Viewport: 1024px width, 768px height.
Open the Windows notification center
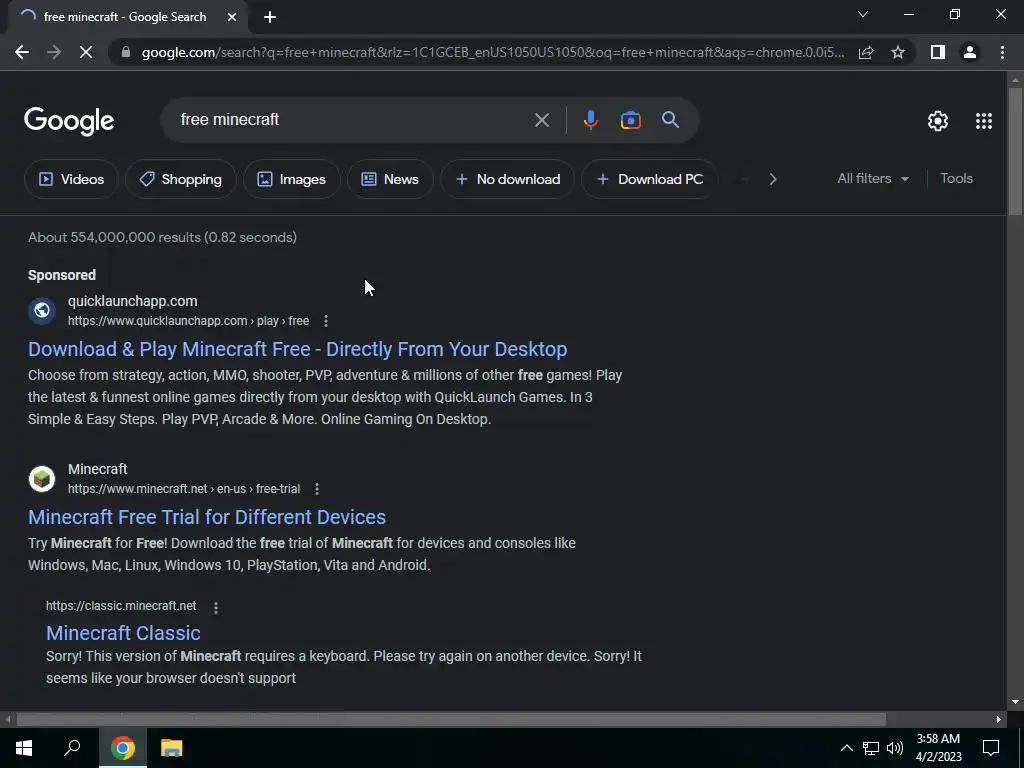[991, 748]
